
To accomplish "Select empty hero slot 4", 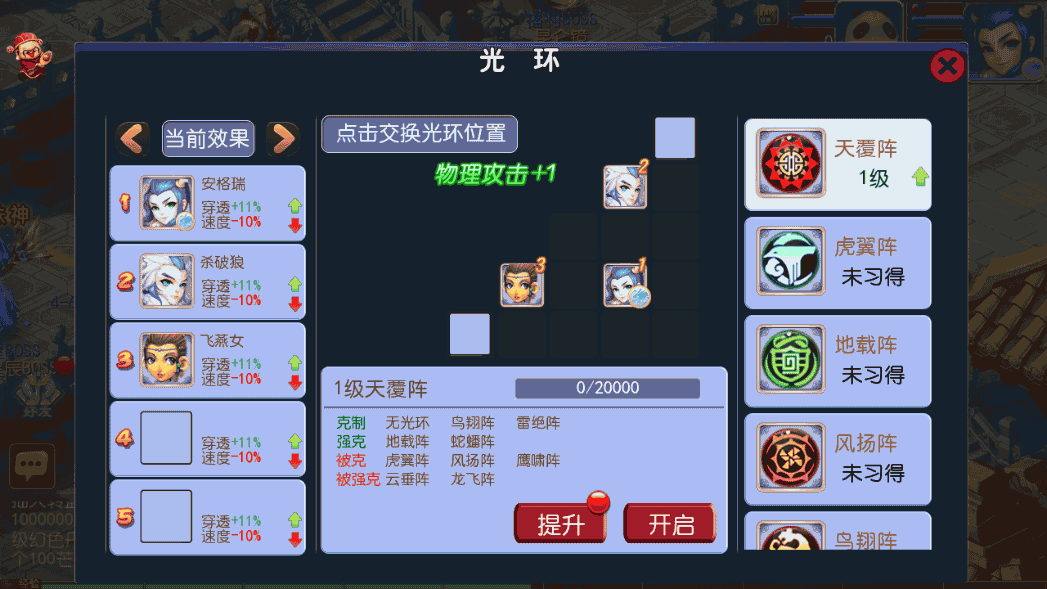I will tap(166, 438).
